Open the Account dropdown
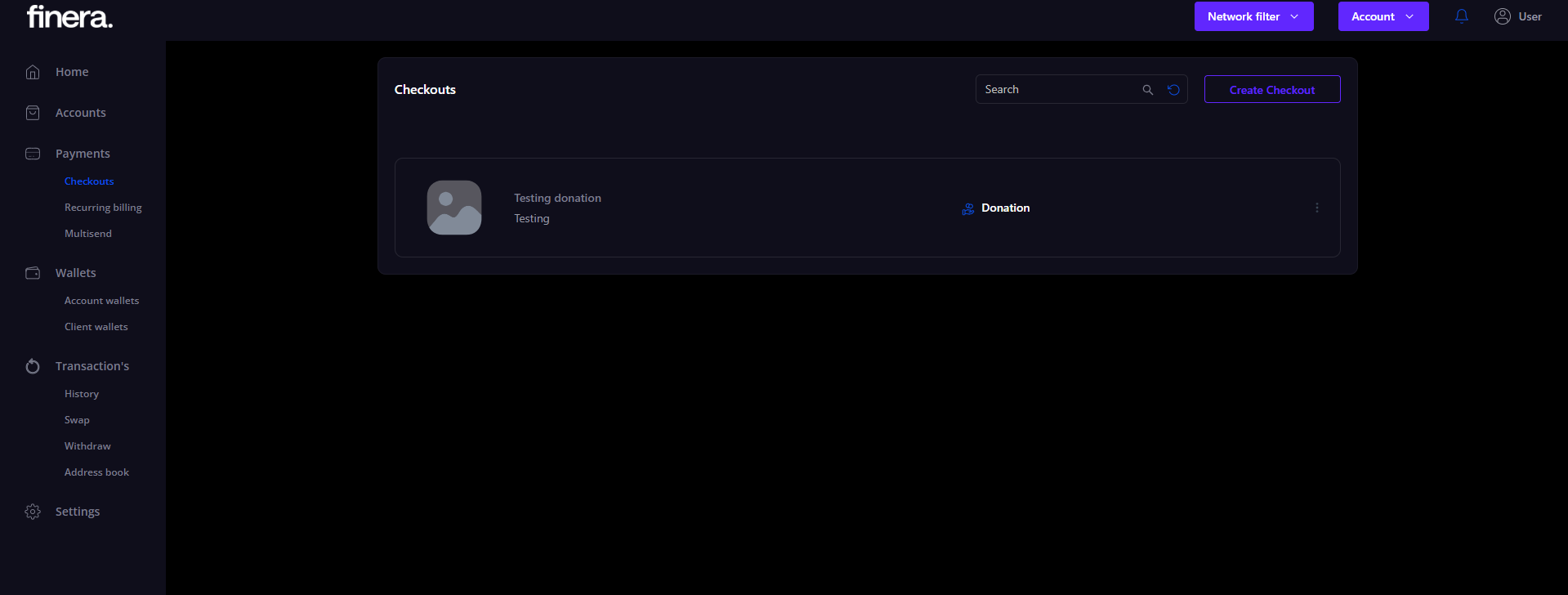This screenshot has width=1568, height=595. 1383,16
